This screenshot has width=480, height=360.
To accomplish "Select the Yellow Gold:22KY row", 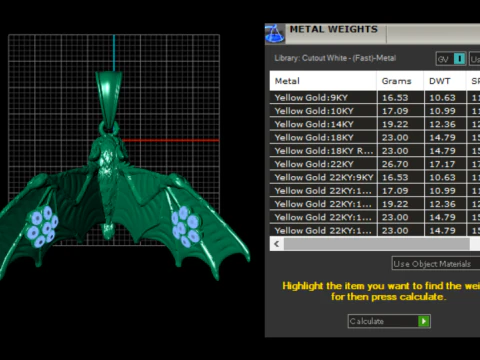I will (375, 164).
